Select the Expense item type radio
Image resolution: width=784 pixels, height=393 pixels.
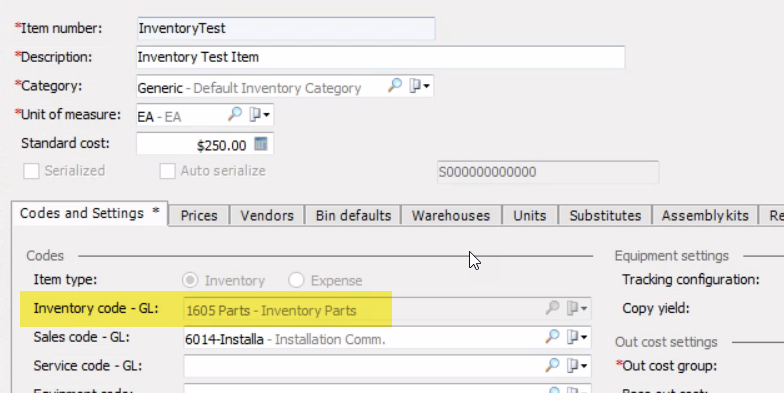296,280
